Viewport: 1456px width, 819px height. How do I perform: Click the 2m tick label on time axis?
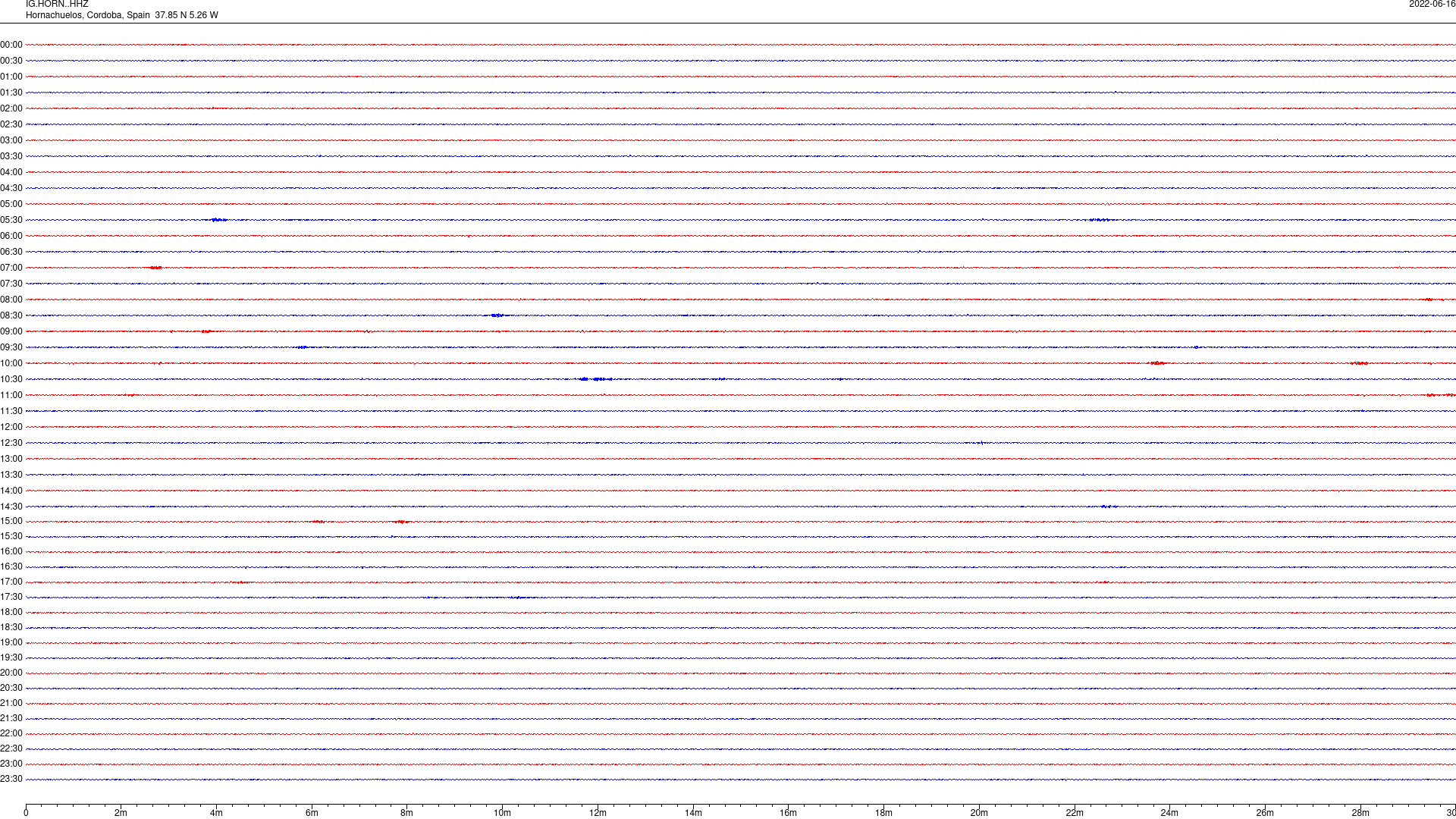[121, 813]
